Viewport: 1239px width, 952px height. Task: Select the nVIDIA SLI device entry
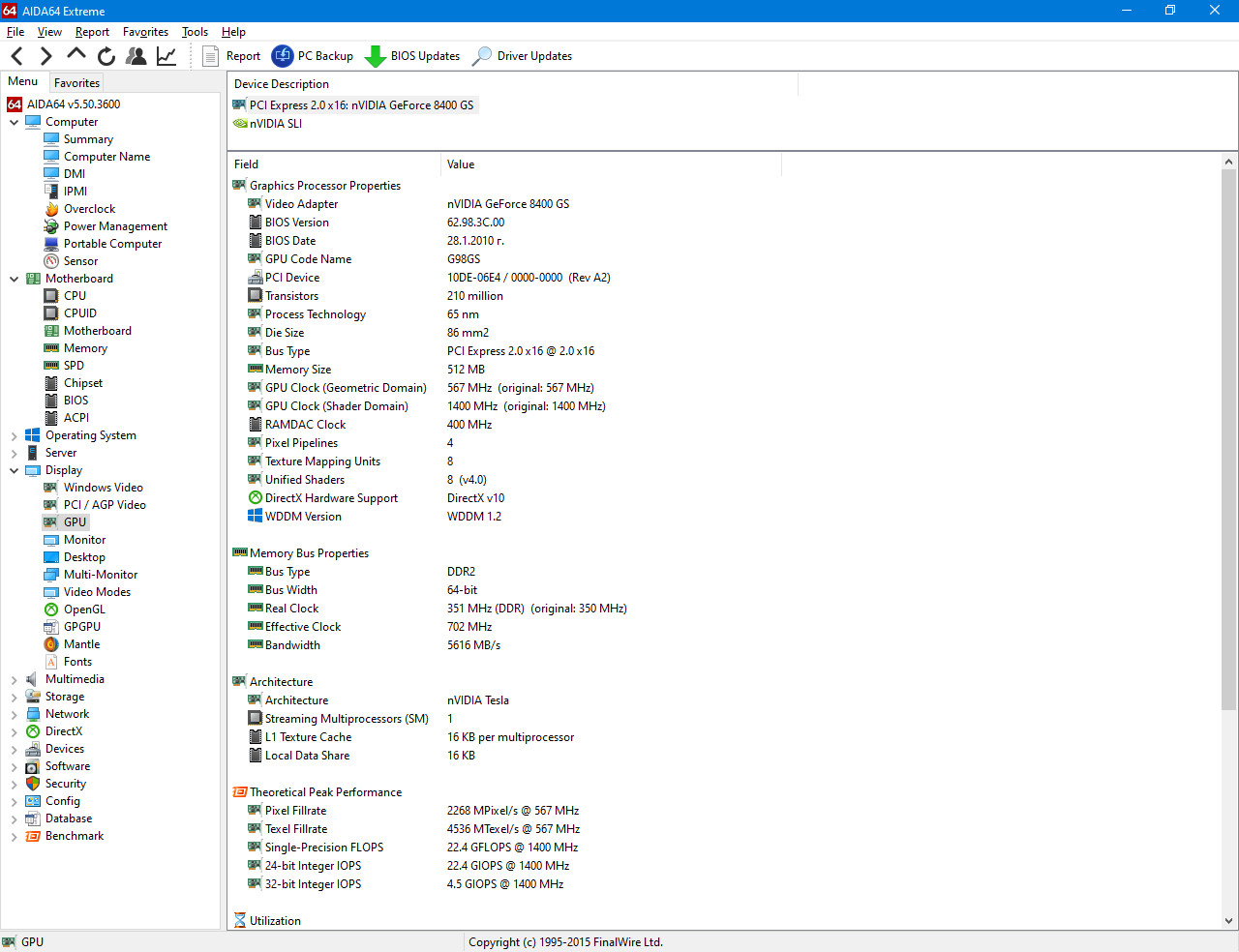(x=275, y=124)
